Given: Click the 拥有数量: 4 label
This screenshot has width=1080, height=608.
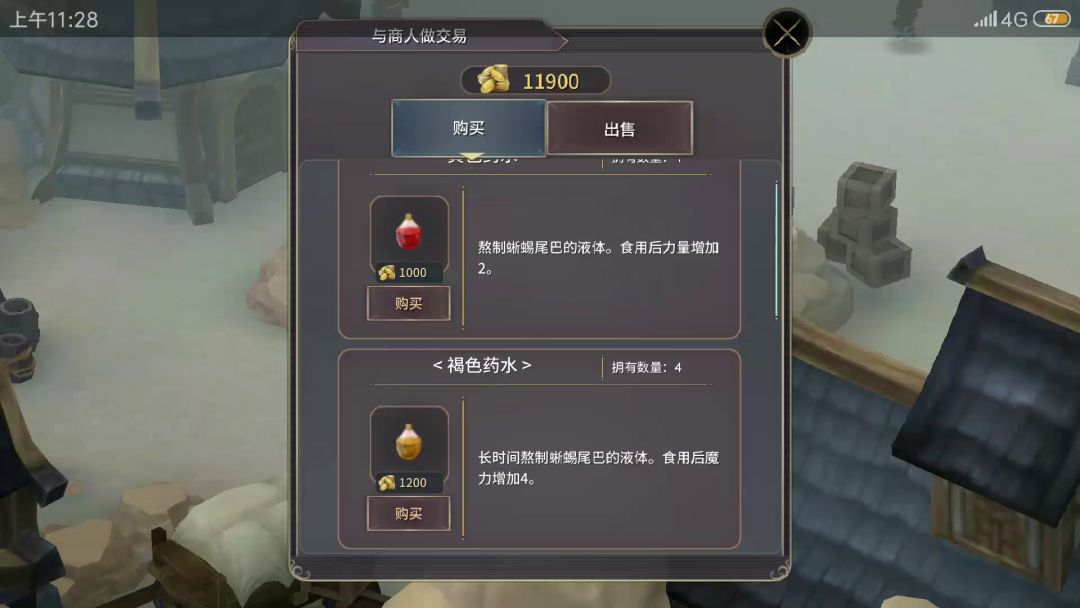Looking at the screenshot, I should pyautogui.click(x=647, y=368).
